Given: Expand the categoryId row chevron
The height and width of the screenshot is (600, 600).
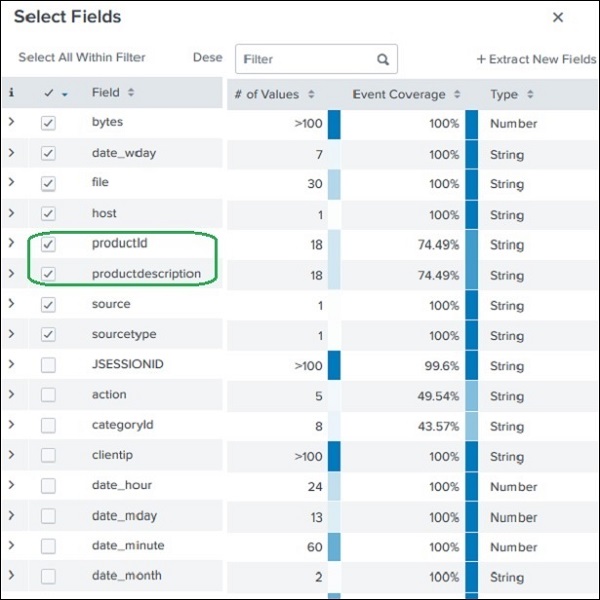Looking at the screenshot, I should coord(12,425).
